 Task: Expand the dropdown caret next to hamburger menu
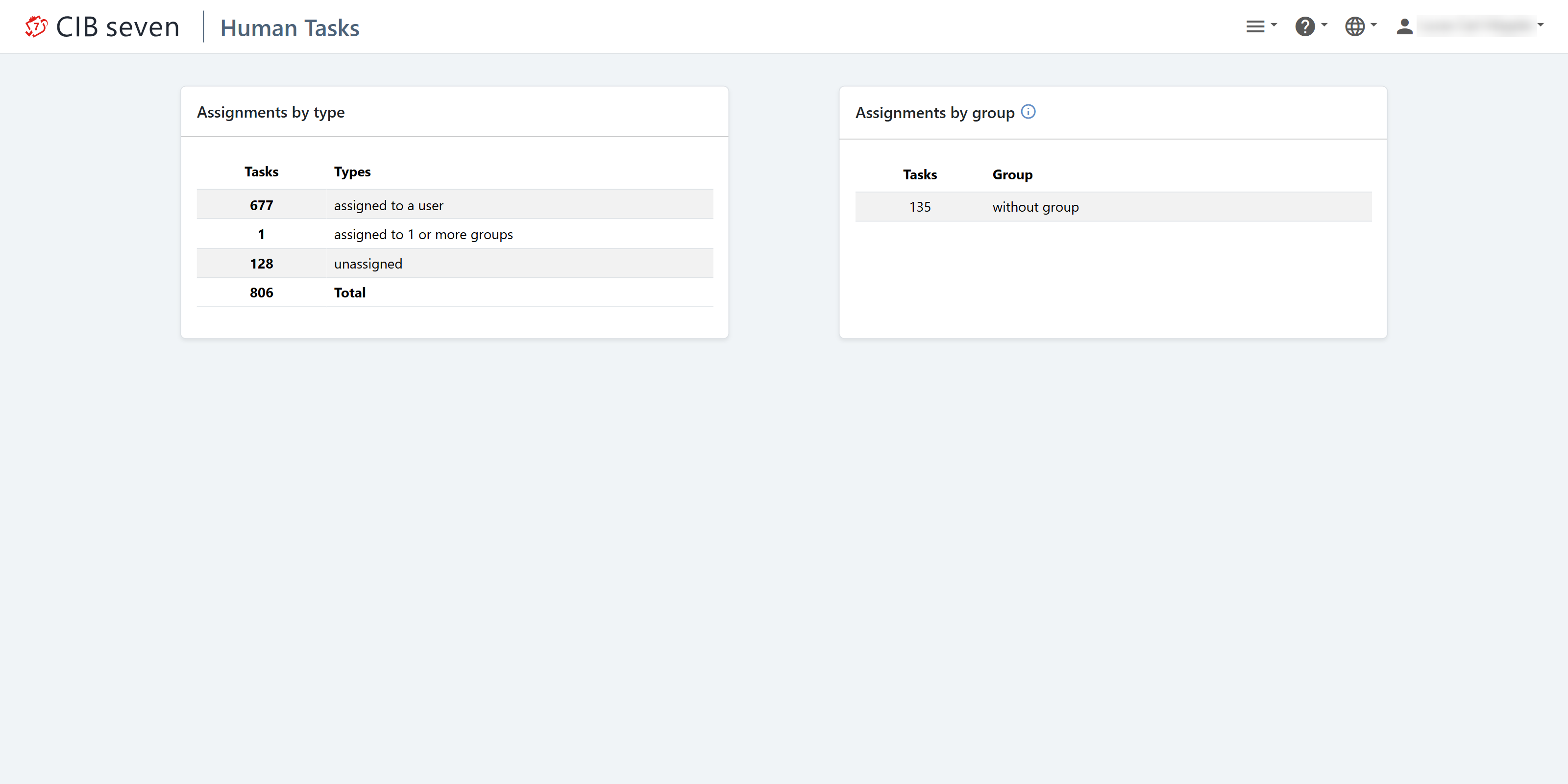point(1274,25)
